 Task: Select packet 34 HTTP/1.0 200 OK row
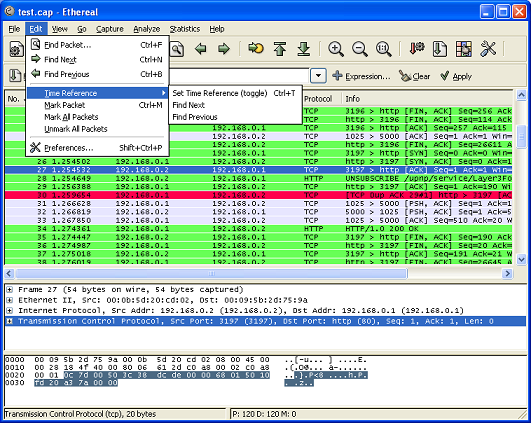(x=258, y=229)
